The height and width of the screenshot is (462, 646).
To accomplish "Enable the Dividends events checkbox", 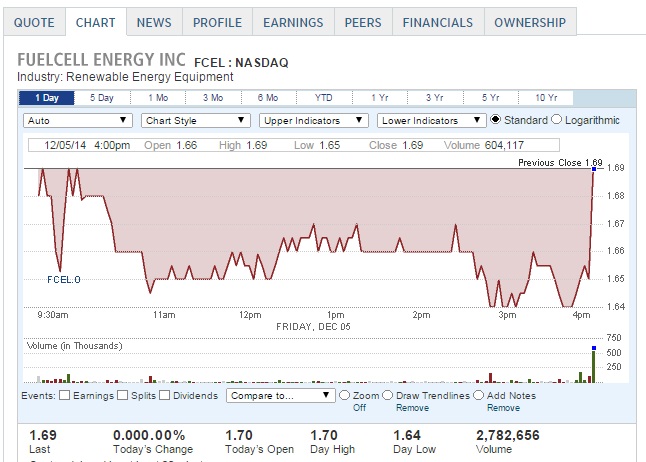I will coord(164,395).
